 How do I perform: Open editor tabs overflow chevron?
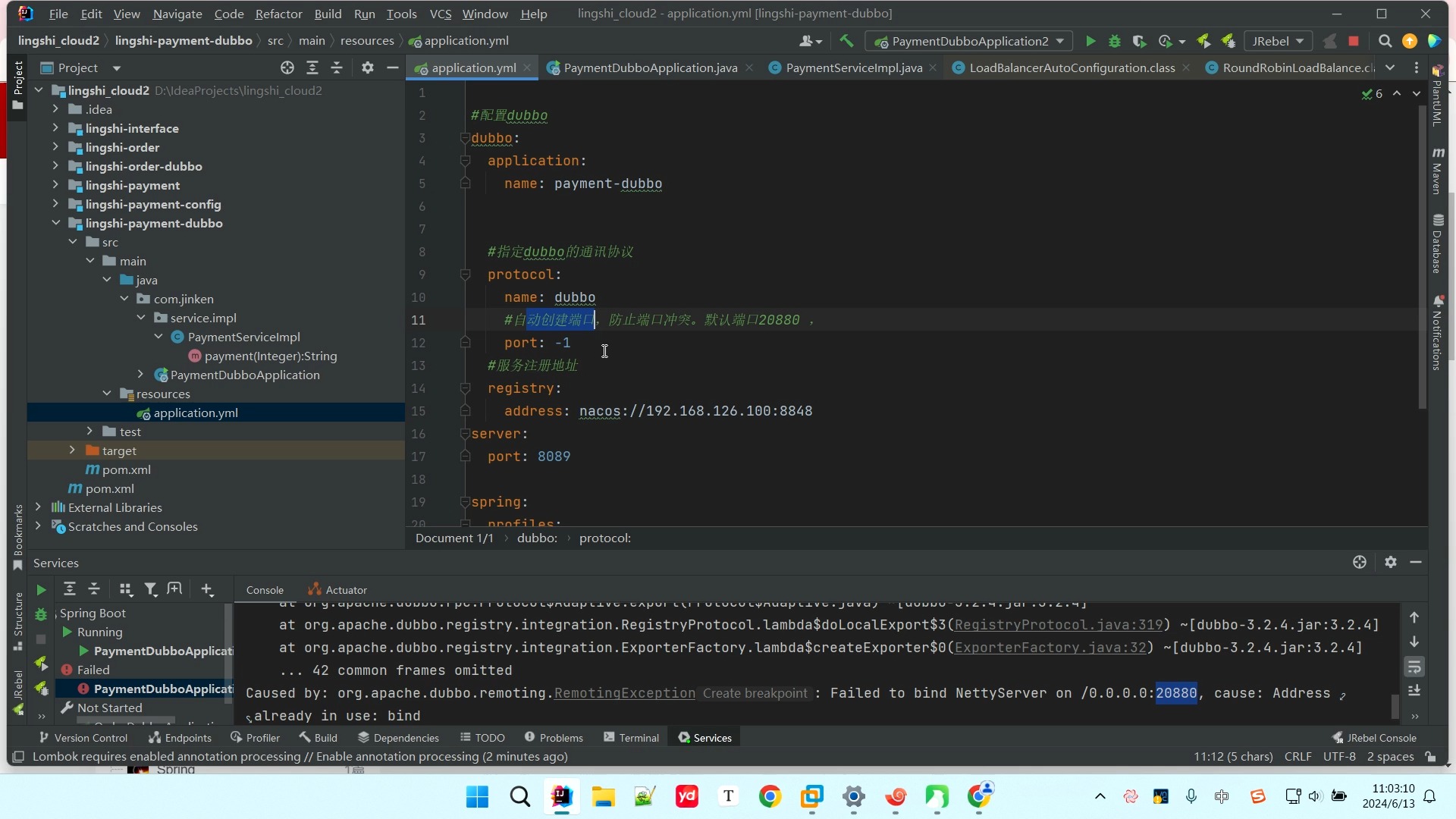pyautogui.click(x=1390, y=67)
